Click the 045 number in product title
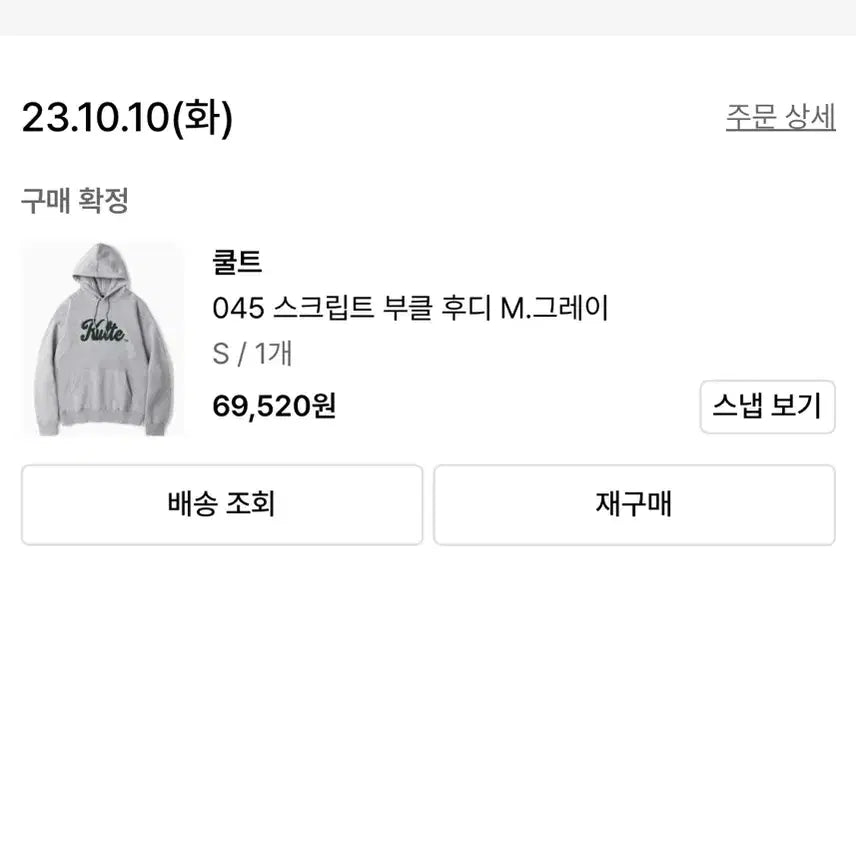This screenshot has width=856, height=856. pos(238,308)
